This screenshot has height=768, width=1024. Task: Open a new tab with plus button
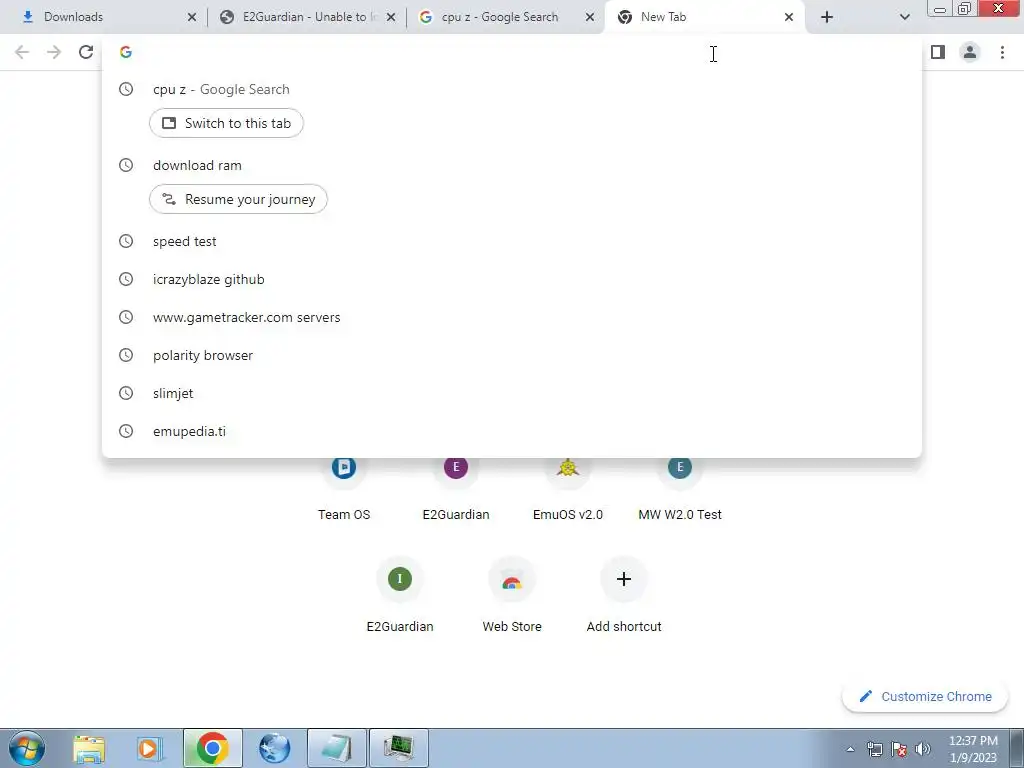pos(827,17)
